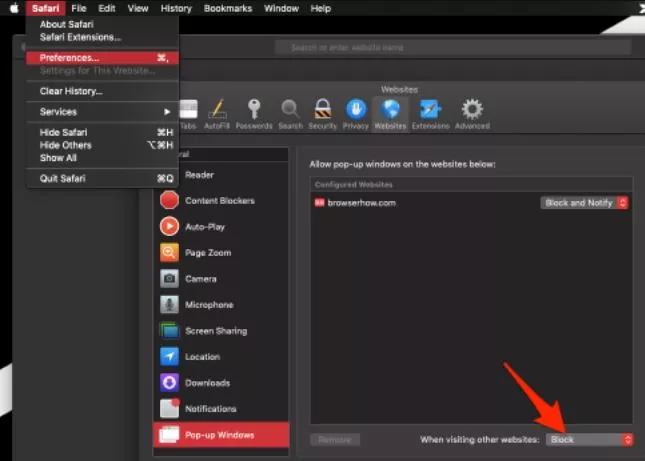Viewport: 645px width, 461px height.
Task: Click the Remove button
Action: coord(335,440)
